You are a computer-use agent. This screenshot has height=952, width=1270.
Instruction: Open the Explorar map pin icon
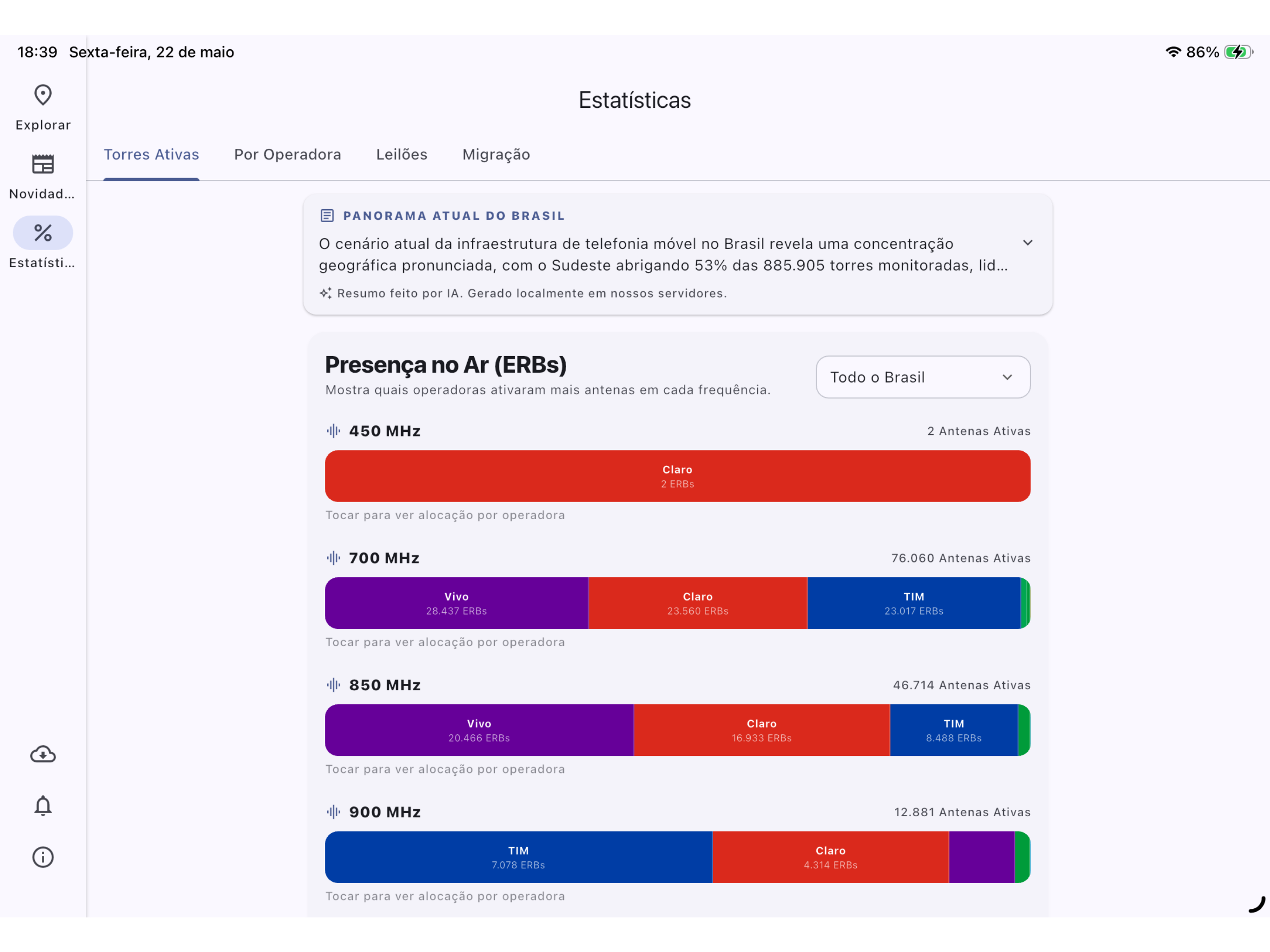pyautogui.click(x=43, y=95)
